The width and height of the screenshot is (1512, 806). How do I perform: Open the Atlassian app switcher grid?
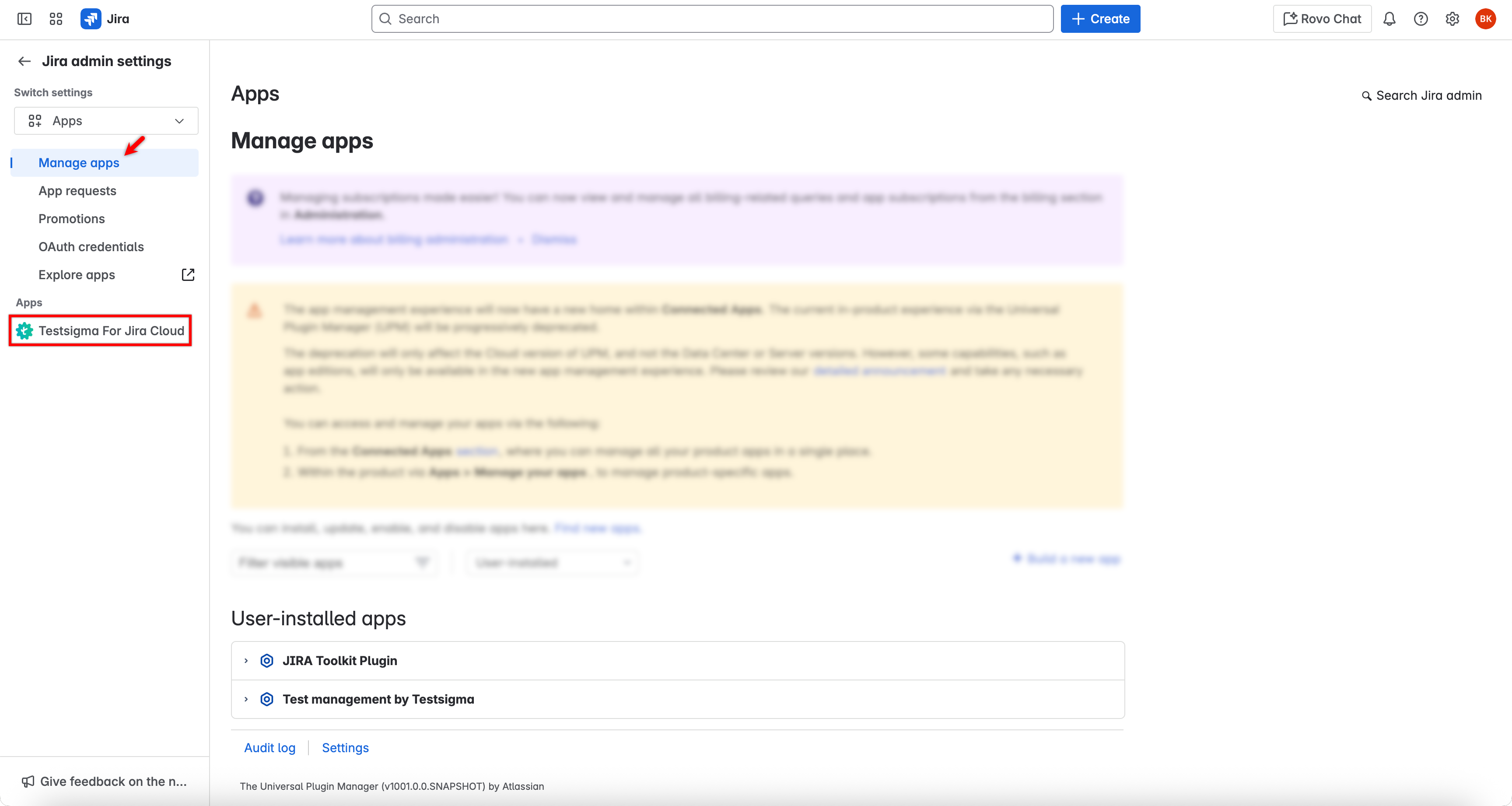pyautogui.click(x=56, y=19)
